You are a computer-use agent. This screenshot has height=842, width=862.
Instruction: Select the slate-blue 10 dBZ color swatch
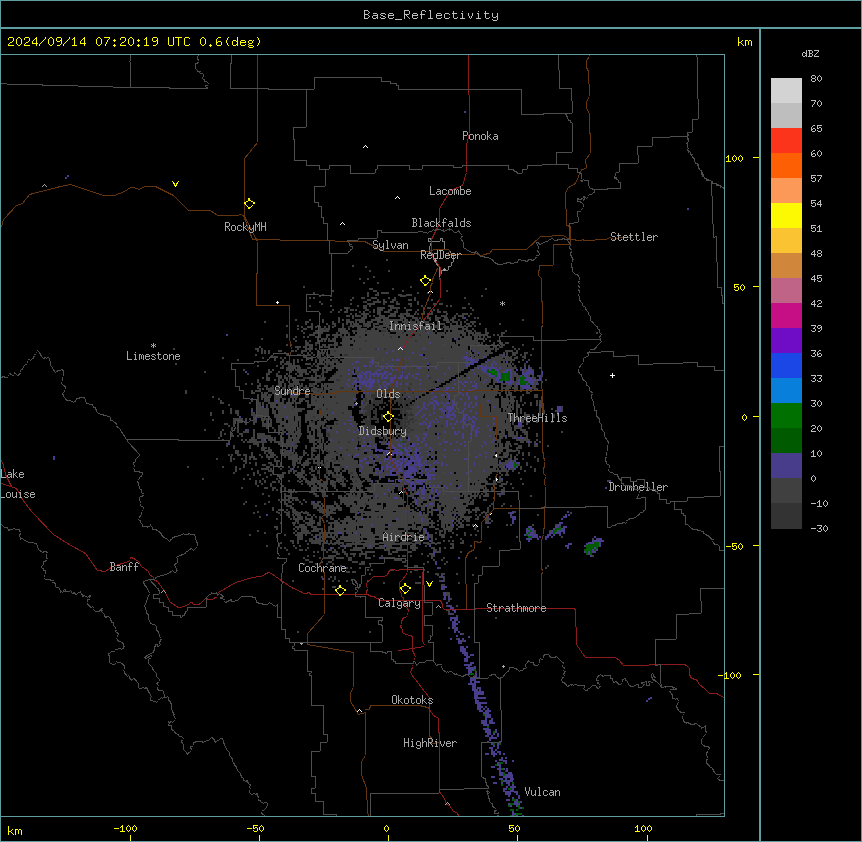point(786,466)
